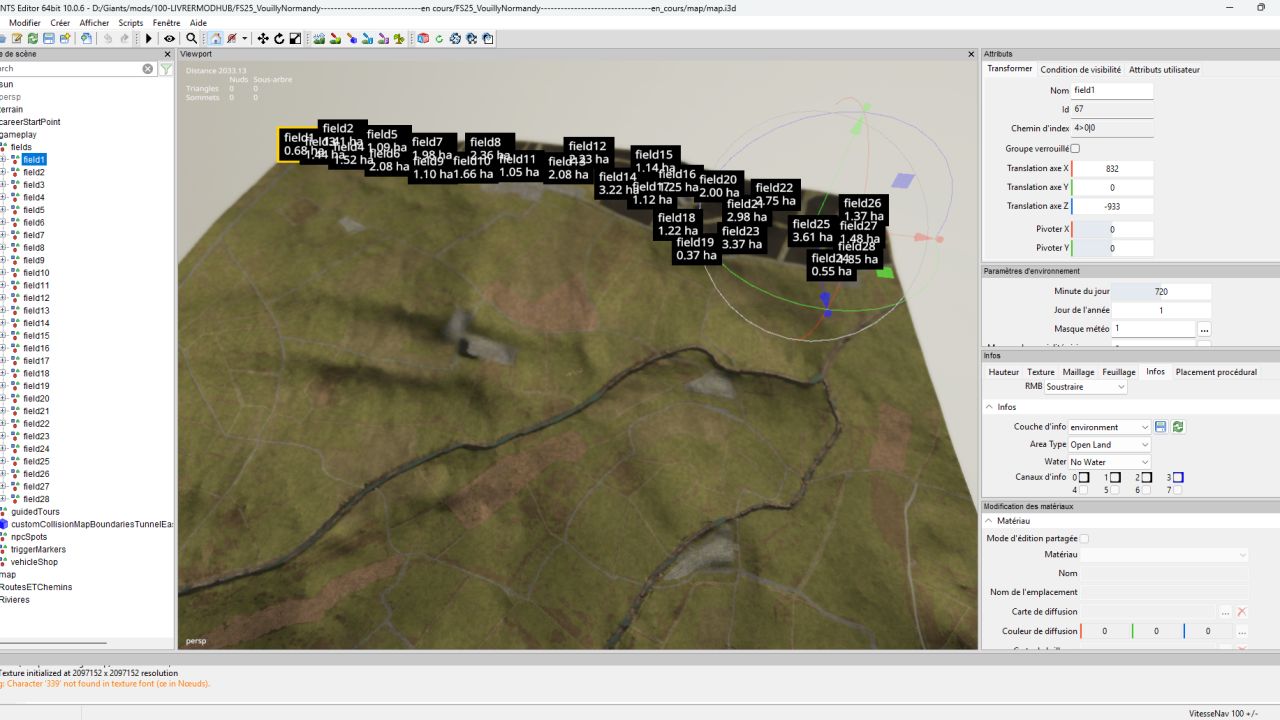This screenshot has height=720, width=1280.
Task: Click the undo arrow in toolbar
Action: point(108,39)
